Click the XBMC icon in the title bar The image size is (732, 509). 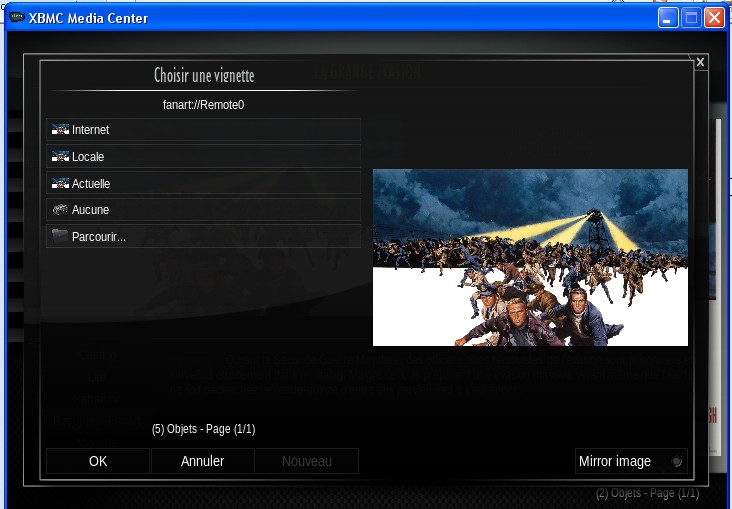17,17
